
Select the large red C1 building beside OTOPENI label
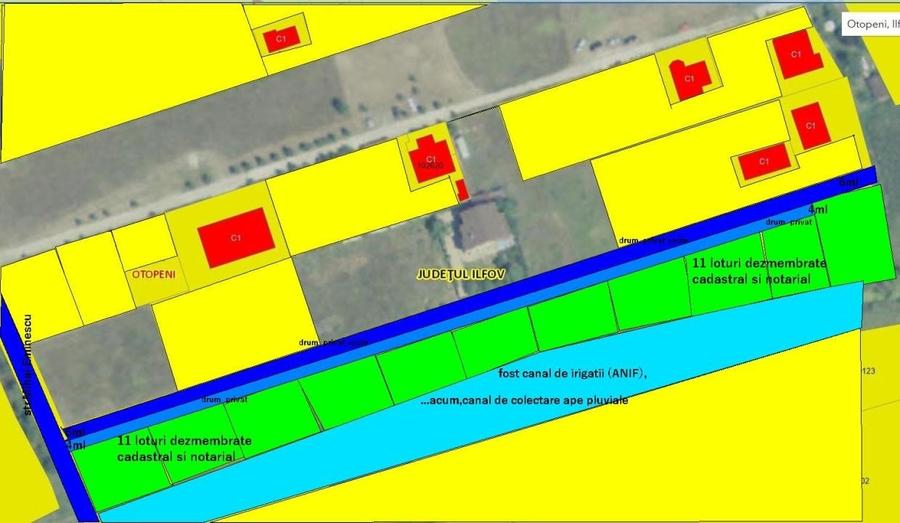(236, 238)
